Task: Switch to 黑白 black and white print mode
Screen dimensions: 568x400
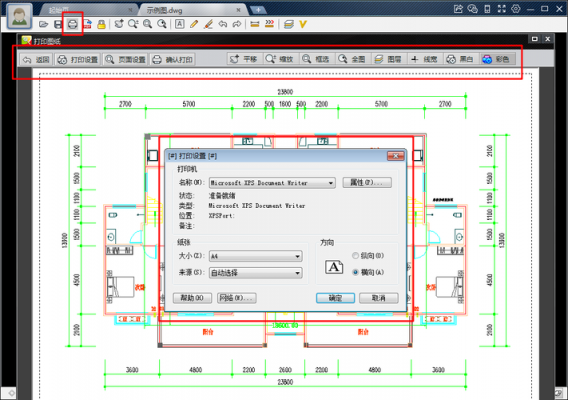Action: [460, 59]
